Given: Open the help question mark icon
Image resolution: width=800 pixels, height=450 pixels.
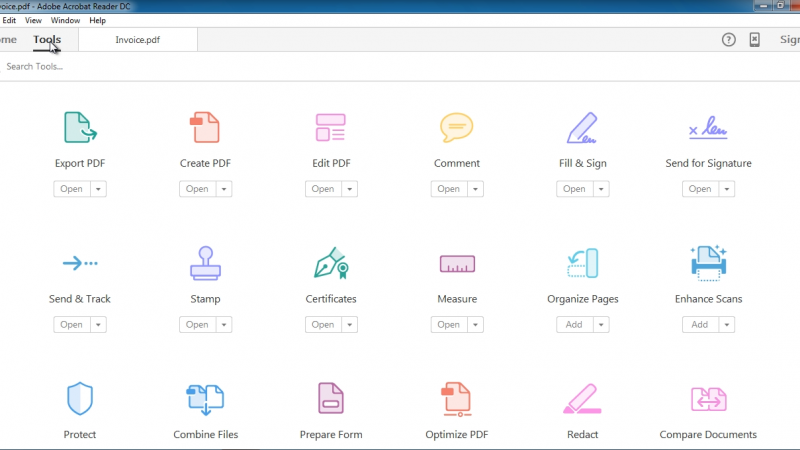Looking at the screenshot, I should click(729, 40).
